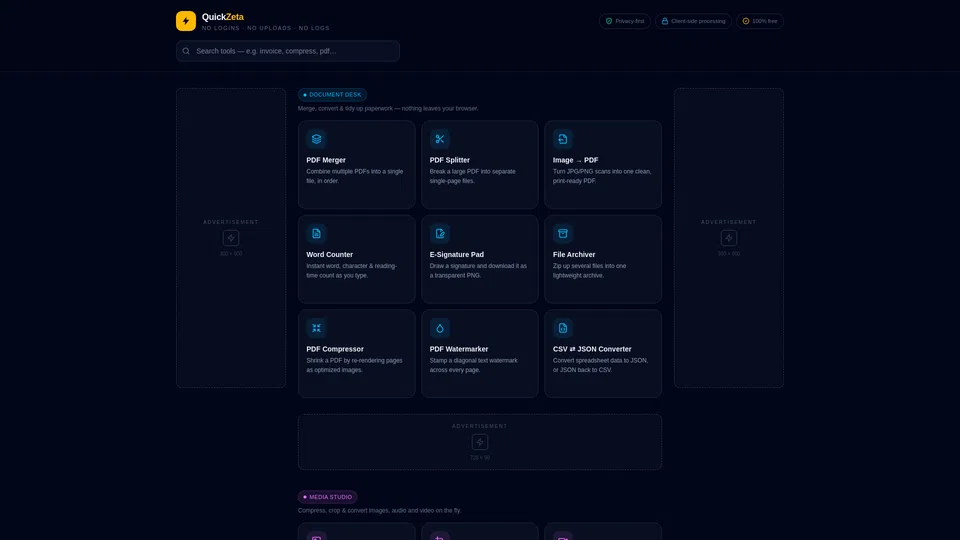960x540 pixels.
Task: Open the E-Signature Pad pen icon
Action: 440,233
